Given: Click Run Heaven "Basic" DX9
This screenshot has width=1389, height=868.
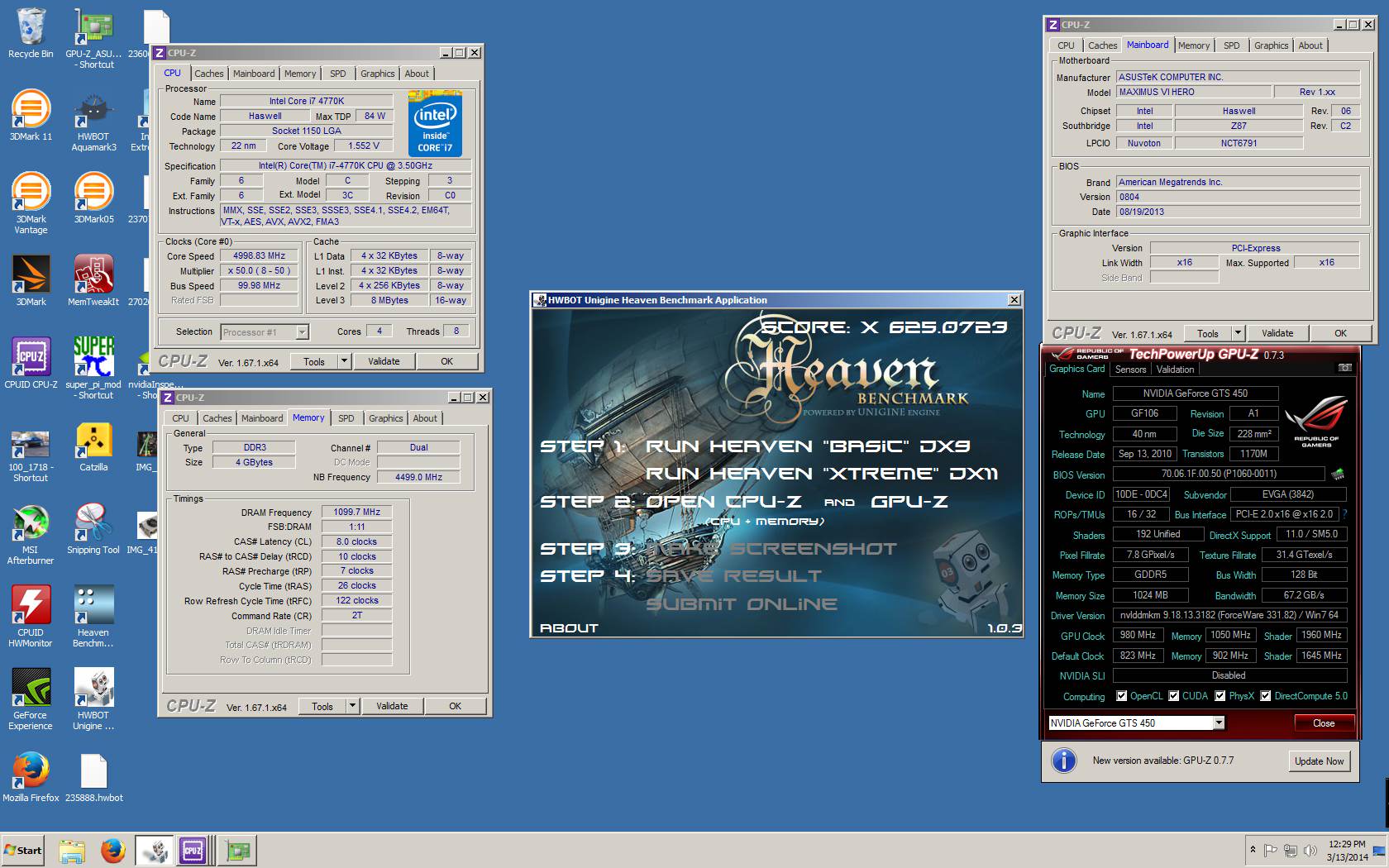Looking at the screenshot, I should pyautogui.click(x=808, y=446).
